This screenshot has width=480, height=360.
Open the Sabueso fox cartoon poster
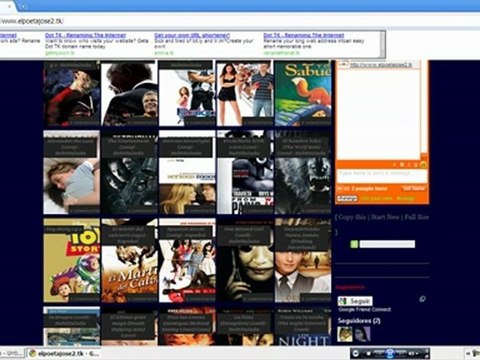click(303, 93)
